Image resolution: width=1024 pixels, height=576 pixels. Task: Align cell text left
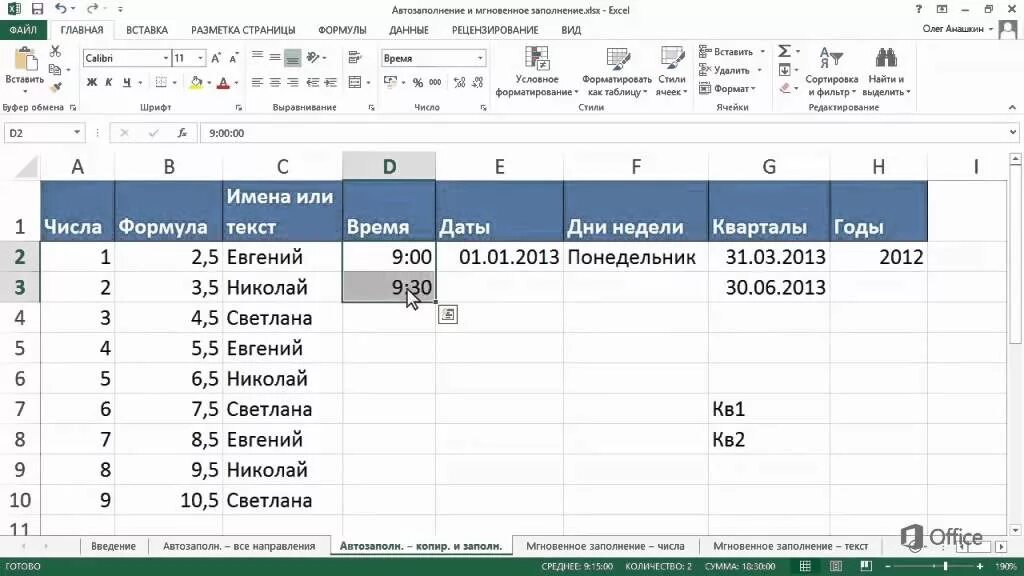(257, 82)
